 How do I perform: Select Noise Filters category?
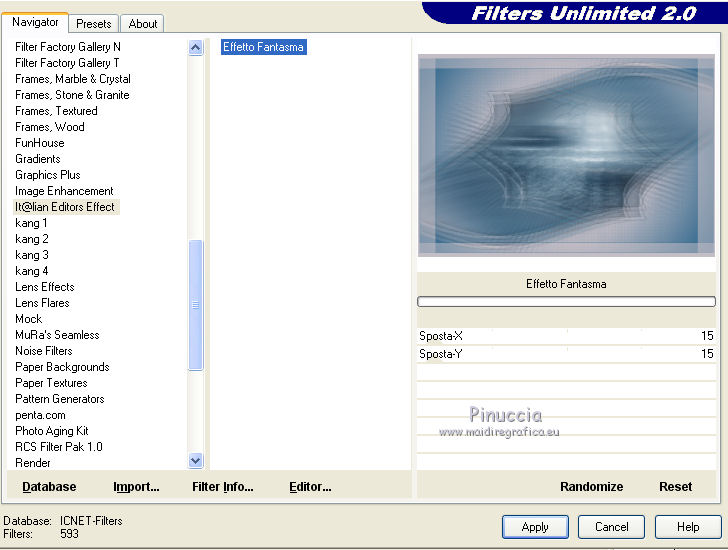(x=44, y=351)
